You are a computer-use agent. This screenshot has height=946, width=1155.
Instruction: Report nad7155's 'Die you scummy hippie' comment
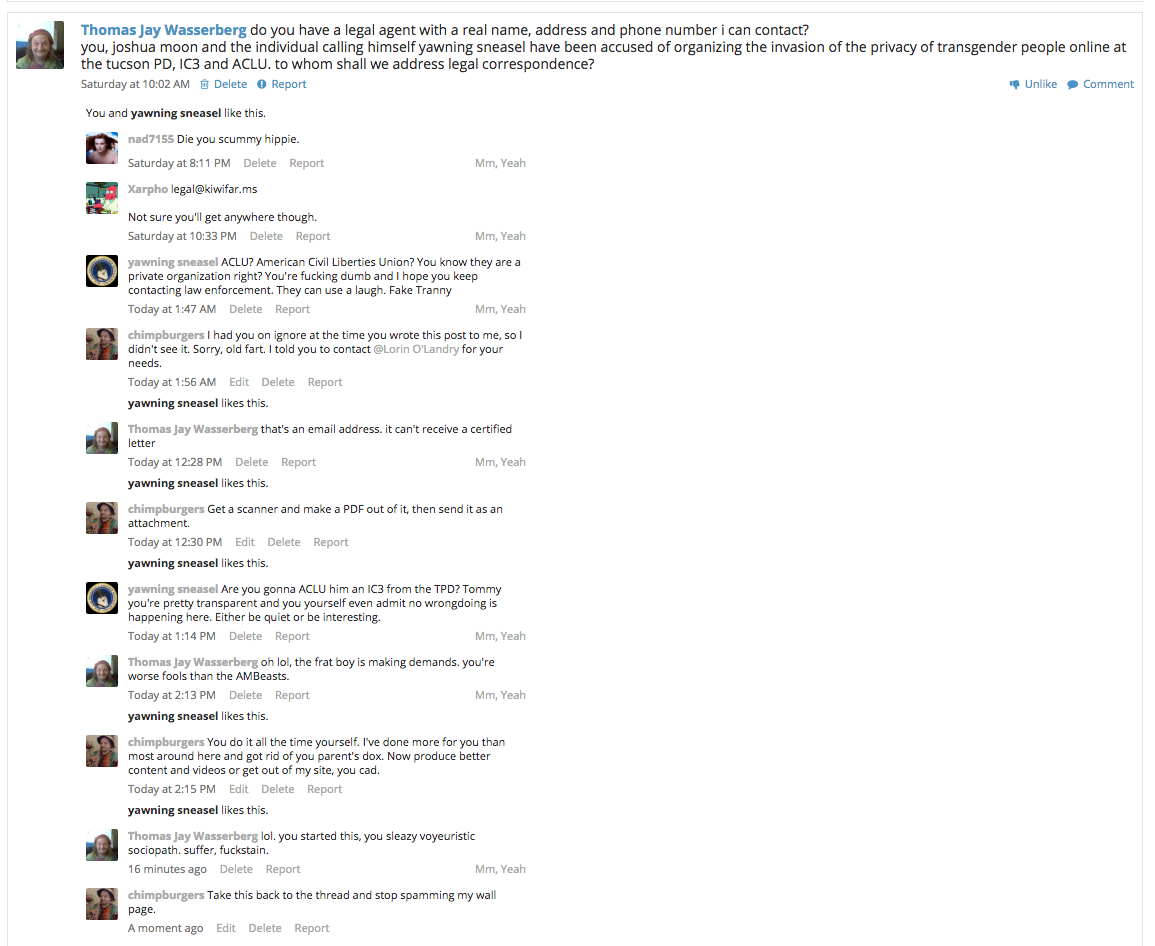[x=306, y=163]
